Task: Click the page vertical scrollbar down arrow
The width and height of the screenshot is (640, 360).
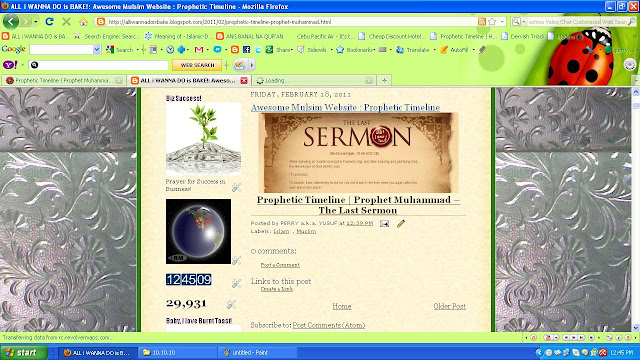Action: 636,328
